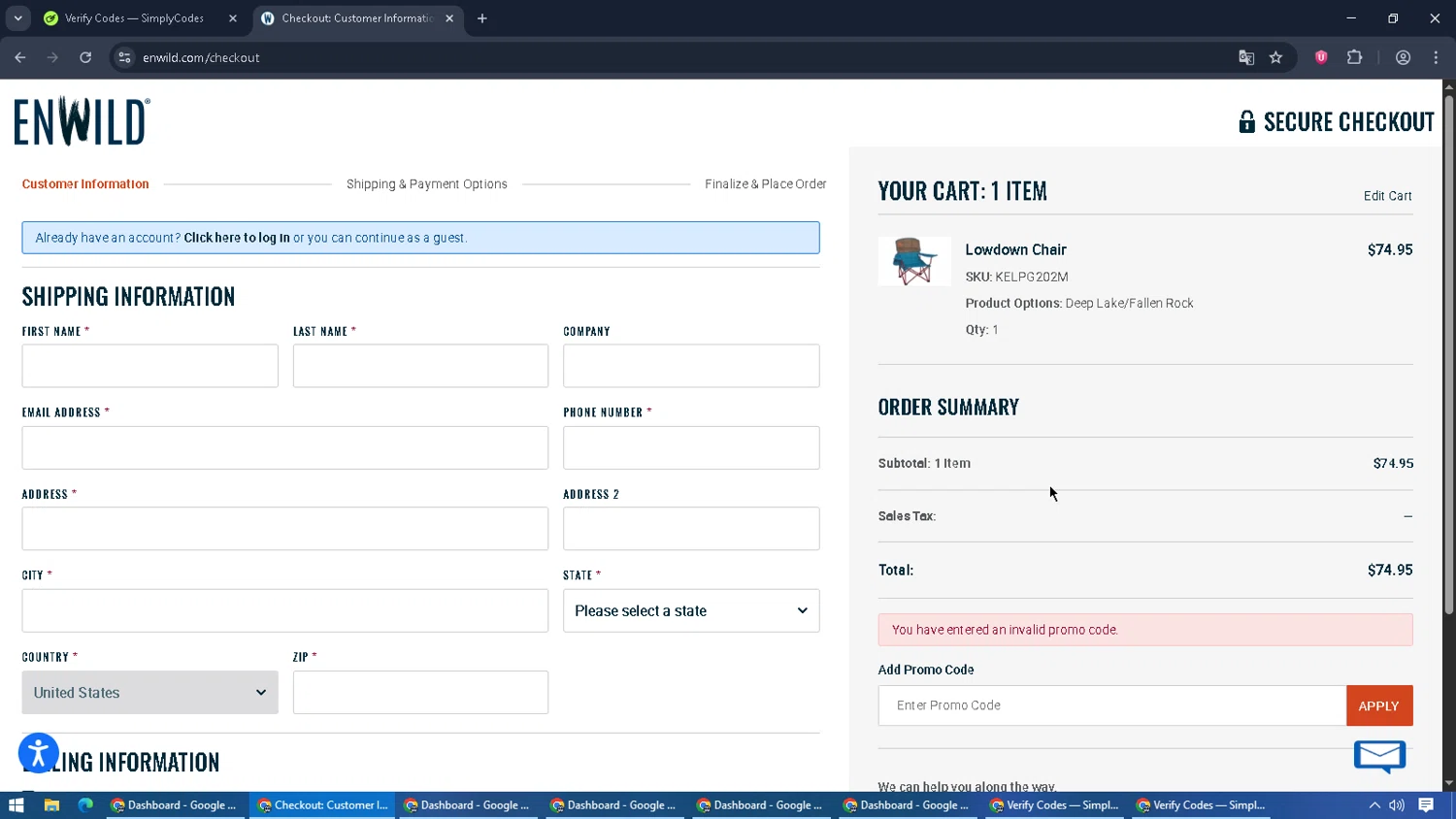Screen dimensions: 1456x819
Task: Click the browser back arrow
Action: 20,57
